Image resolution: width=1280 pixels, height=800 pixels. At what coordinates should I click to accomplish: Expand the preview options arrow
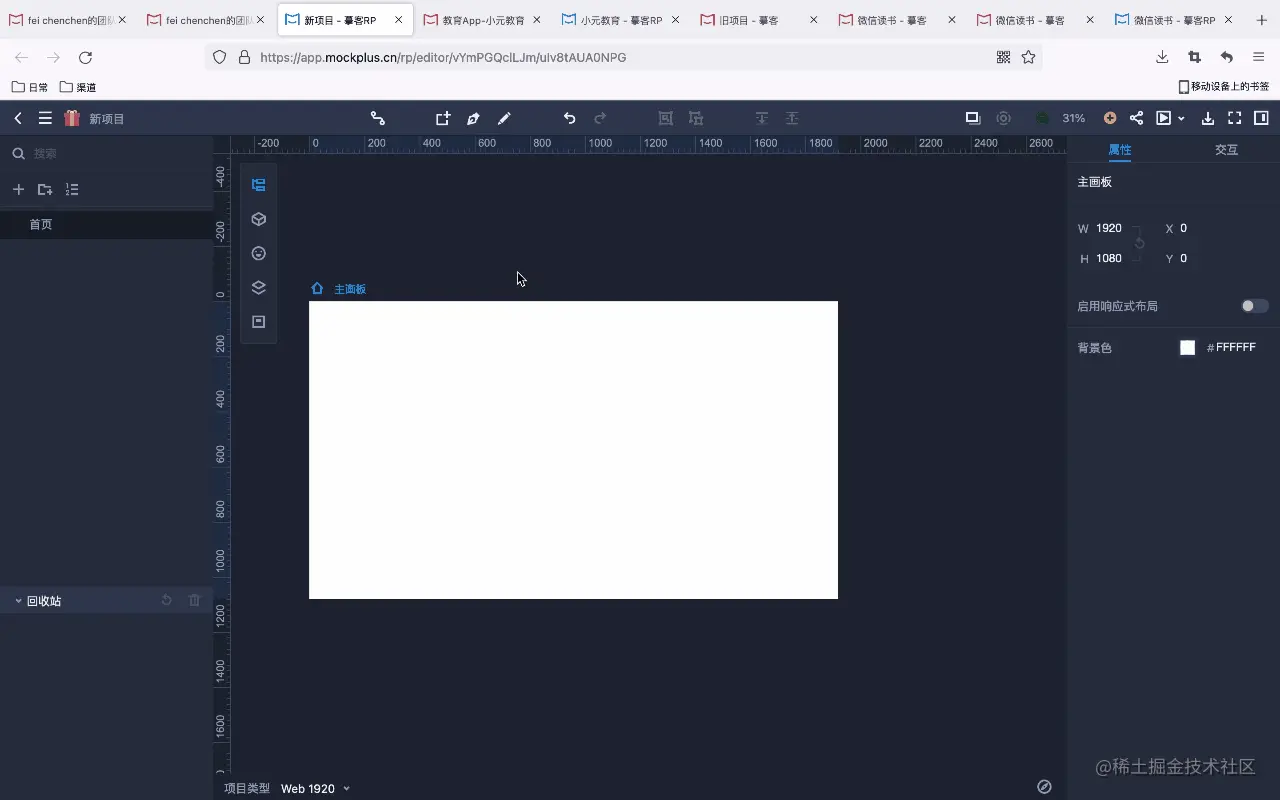pos(1181,119)
